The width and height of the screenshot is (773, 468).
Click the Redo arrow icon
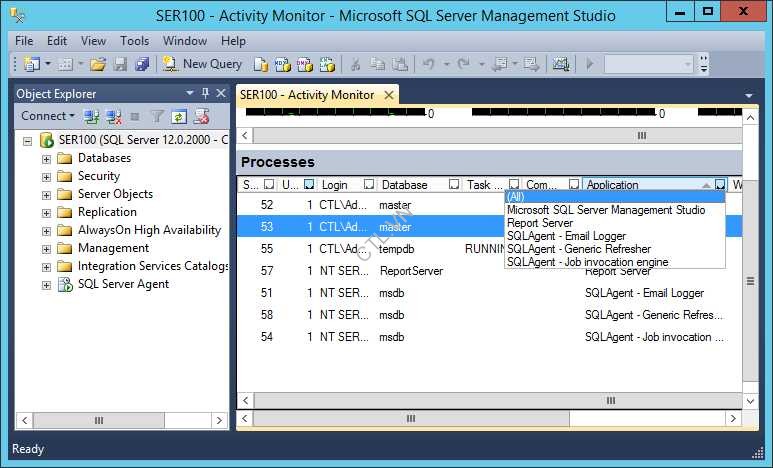click(x=464, y=64)
